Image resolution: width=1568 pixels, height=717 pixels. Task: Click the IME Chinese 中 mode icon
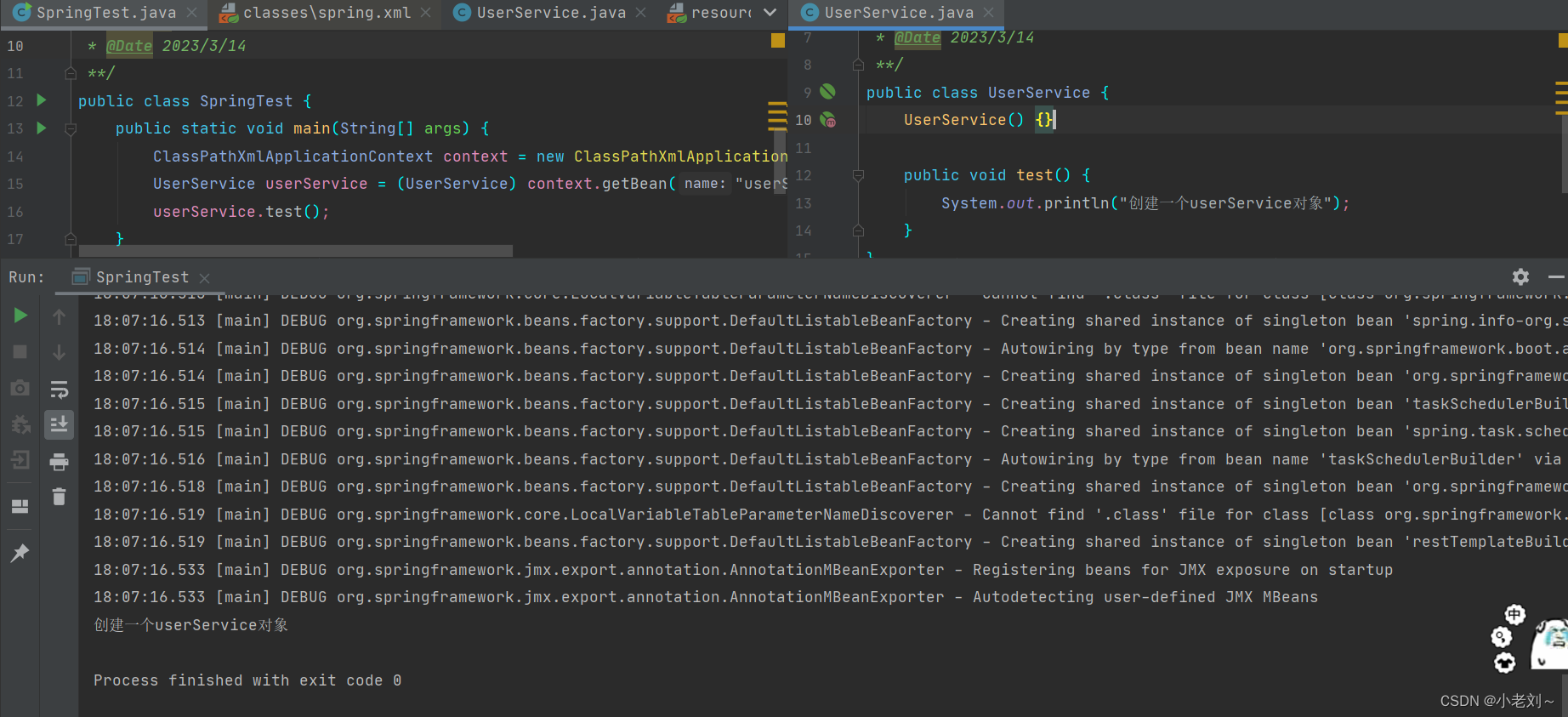point(1514,614)
